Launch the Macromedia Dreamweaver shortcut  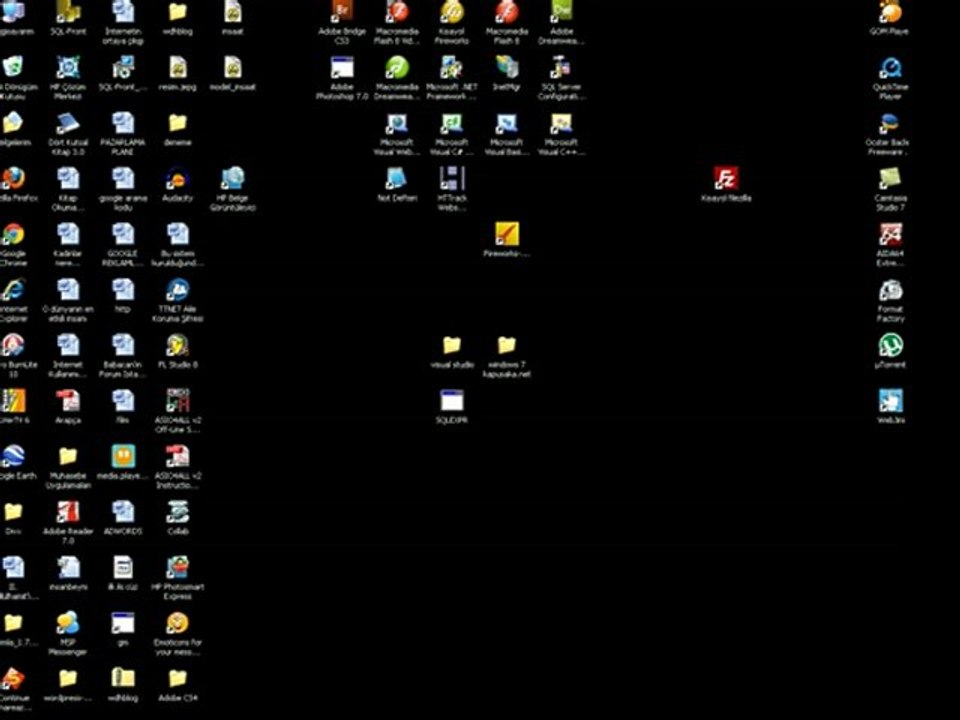pos(397,67)
